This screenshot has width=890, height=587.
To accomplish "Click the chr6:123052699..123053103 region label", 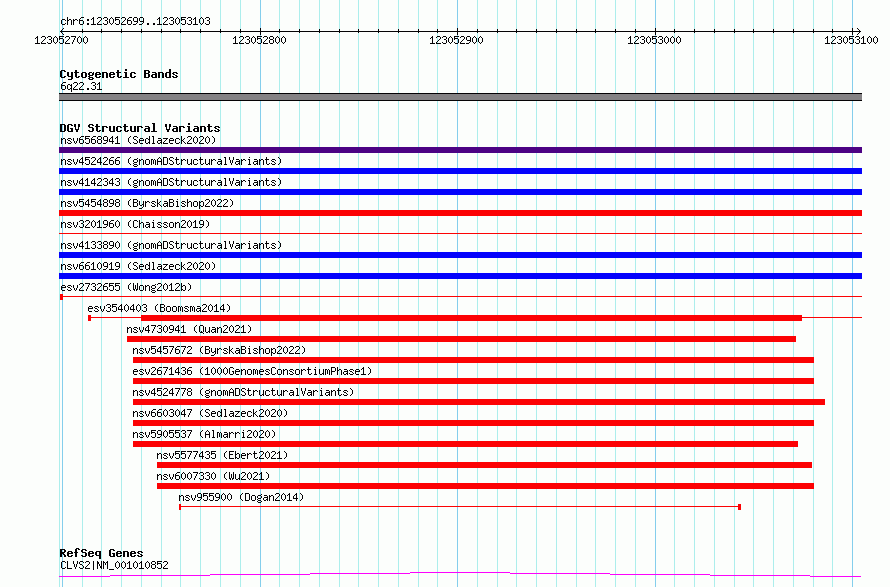I will click(135, 21).
